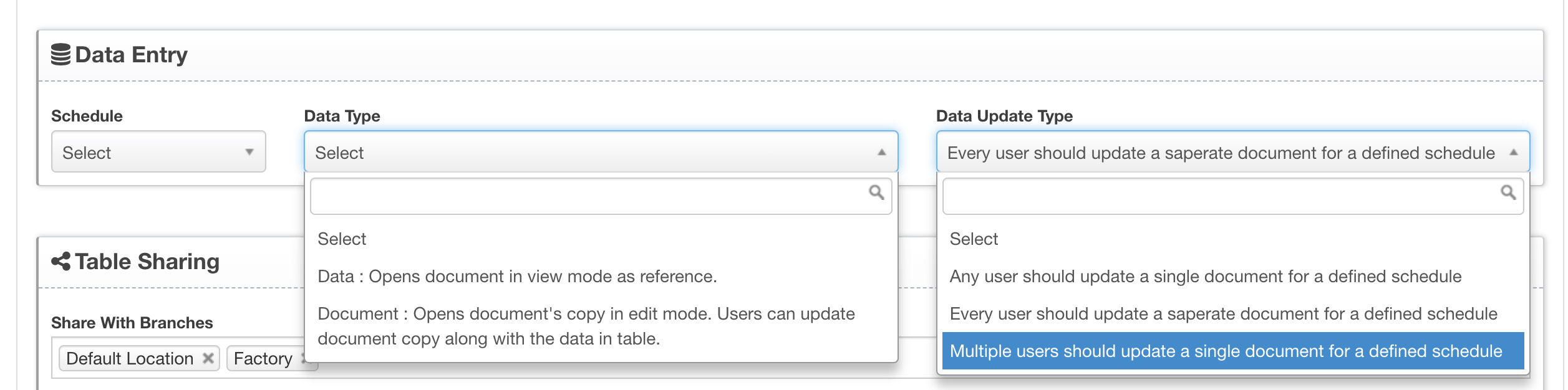Select 'Every user should update a saperate document' option
The image size is (1568, 390).
1222,313
